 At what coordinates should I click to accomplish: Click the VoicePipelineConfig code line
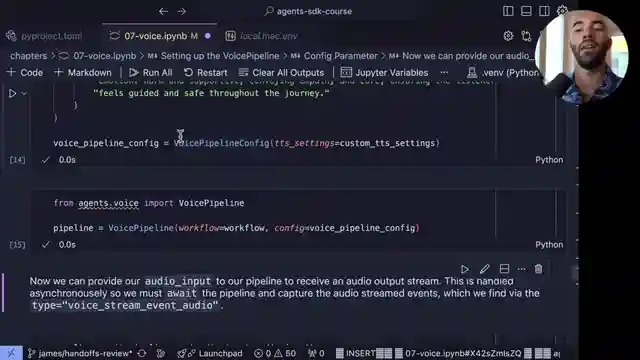[247, 143]
